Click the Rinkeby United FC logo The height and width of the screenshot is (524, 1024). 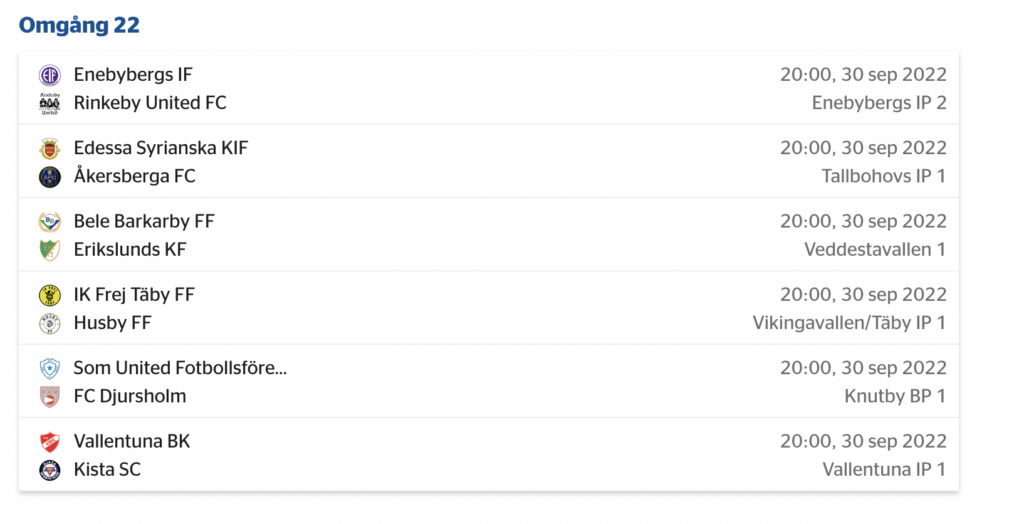pos(50,103)
